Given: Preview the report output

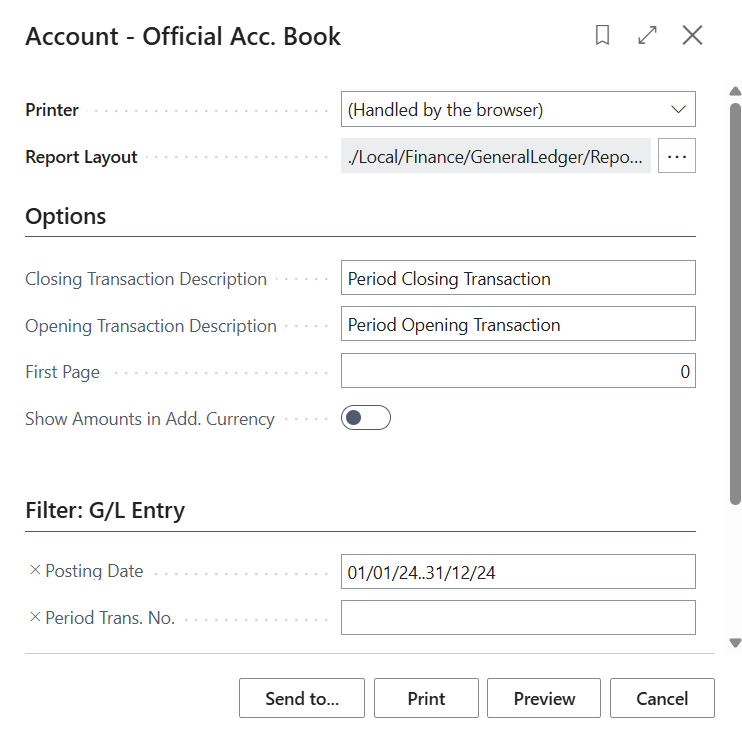Looking at the screenshot, I should [x=544, y=699].
